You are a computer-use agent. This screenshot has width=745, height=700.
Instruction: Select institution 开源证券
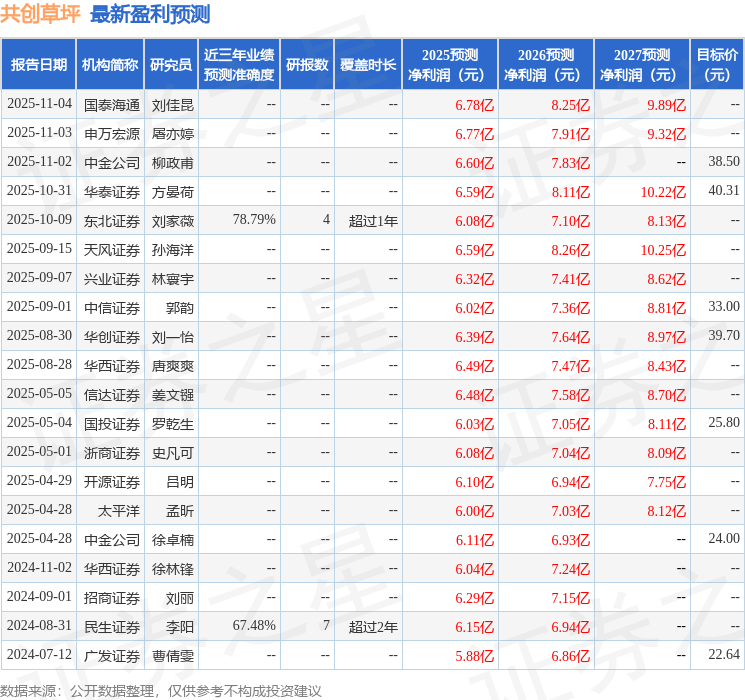click(112, 482)
